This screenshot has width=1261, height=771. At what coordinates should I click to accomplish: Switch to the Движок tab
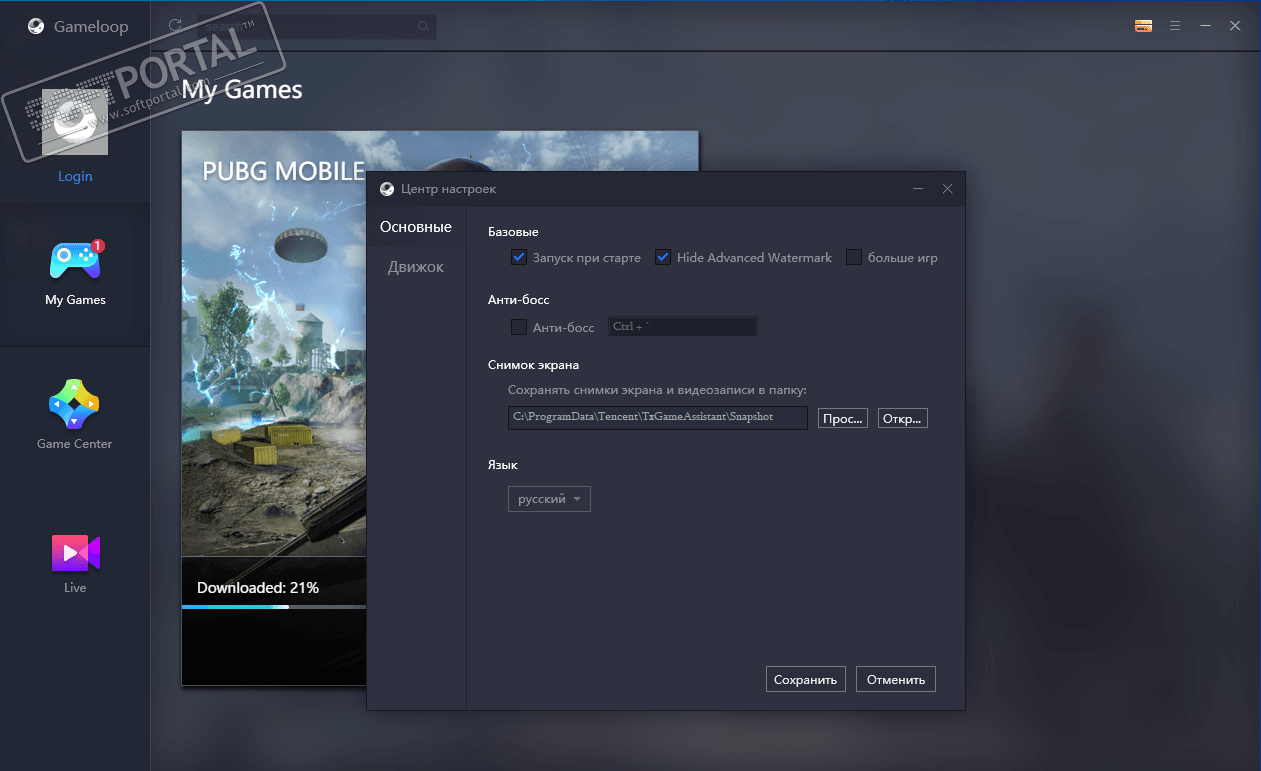coord(416,267)
